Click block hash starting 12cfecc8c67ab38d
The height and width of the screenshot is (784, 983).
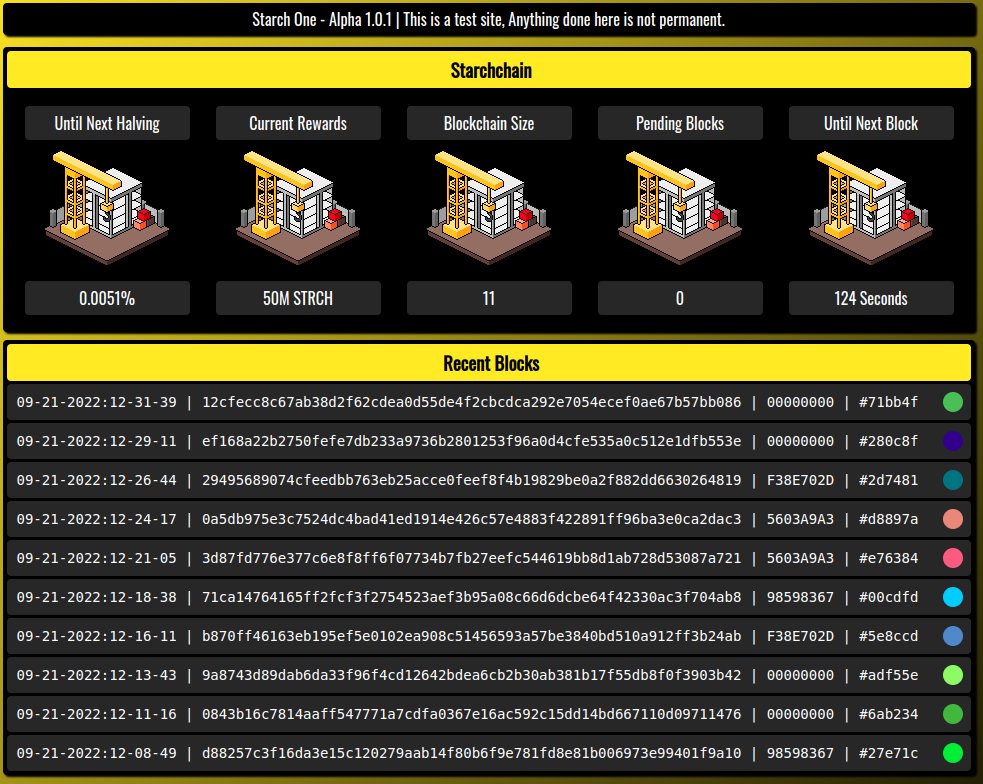click(471, 402)
